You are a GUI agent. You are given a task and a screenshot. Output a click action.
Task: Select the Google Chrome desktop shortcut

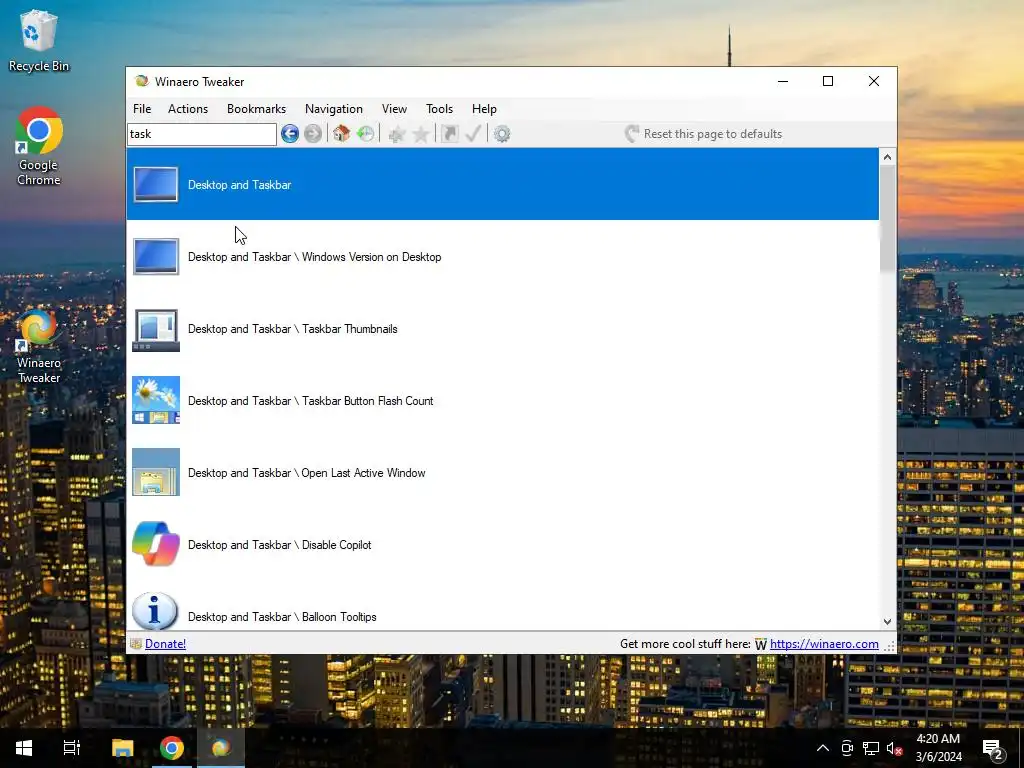click(39, 146)
